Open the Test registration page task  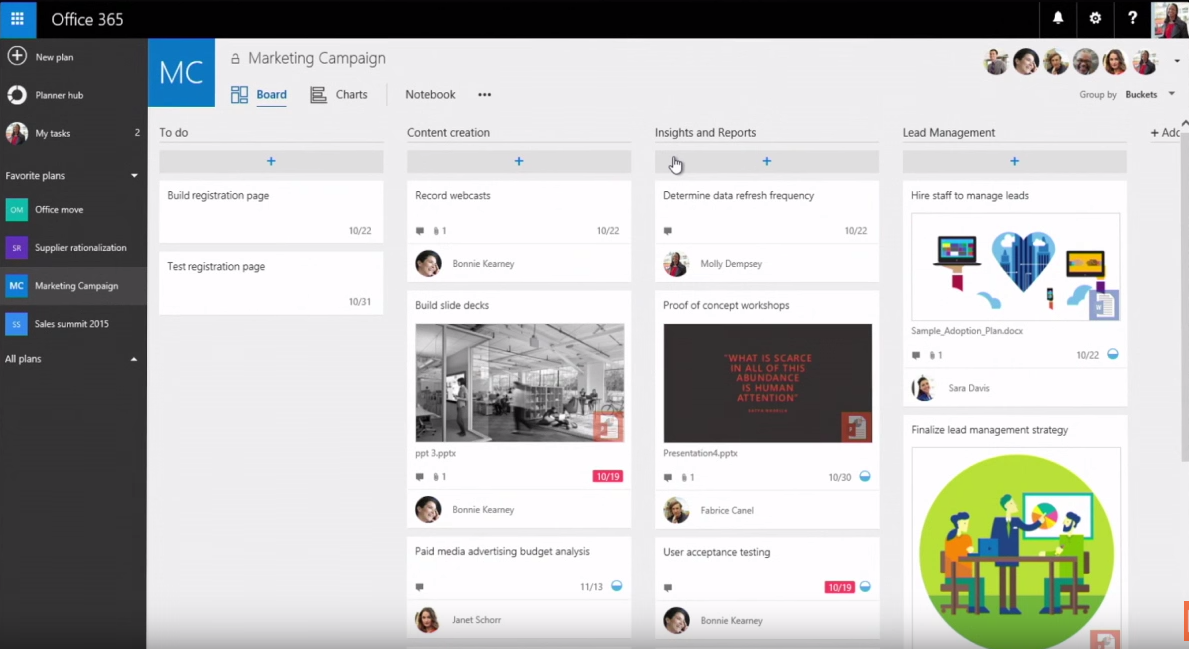click(x=271, y=283)
